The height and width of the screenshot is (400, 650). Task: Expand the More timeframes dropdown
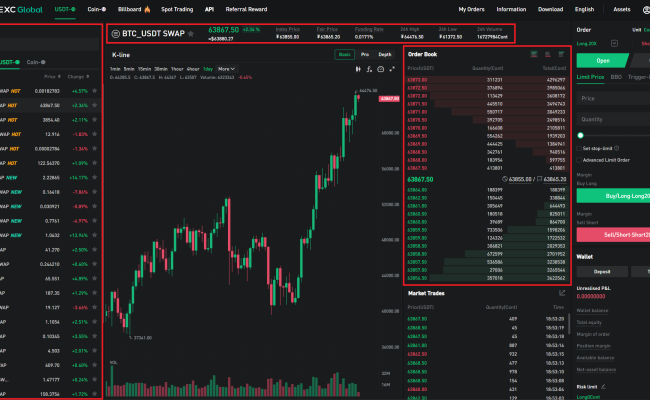227,69
